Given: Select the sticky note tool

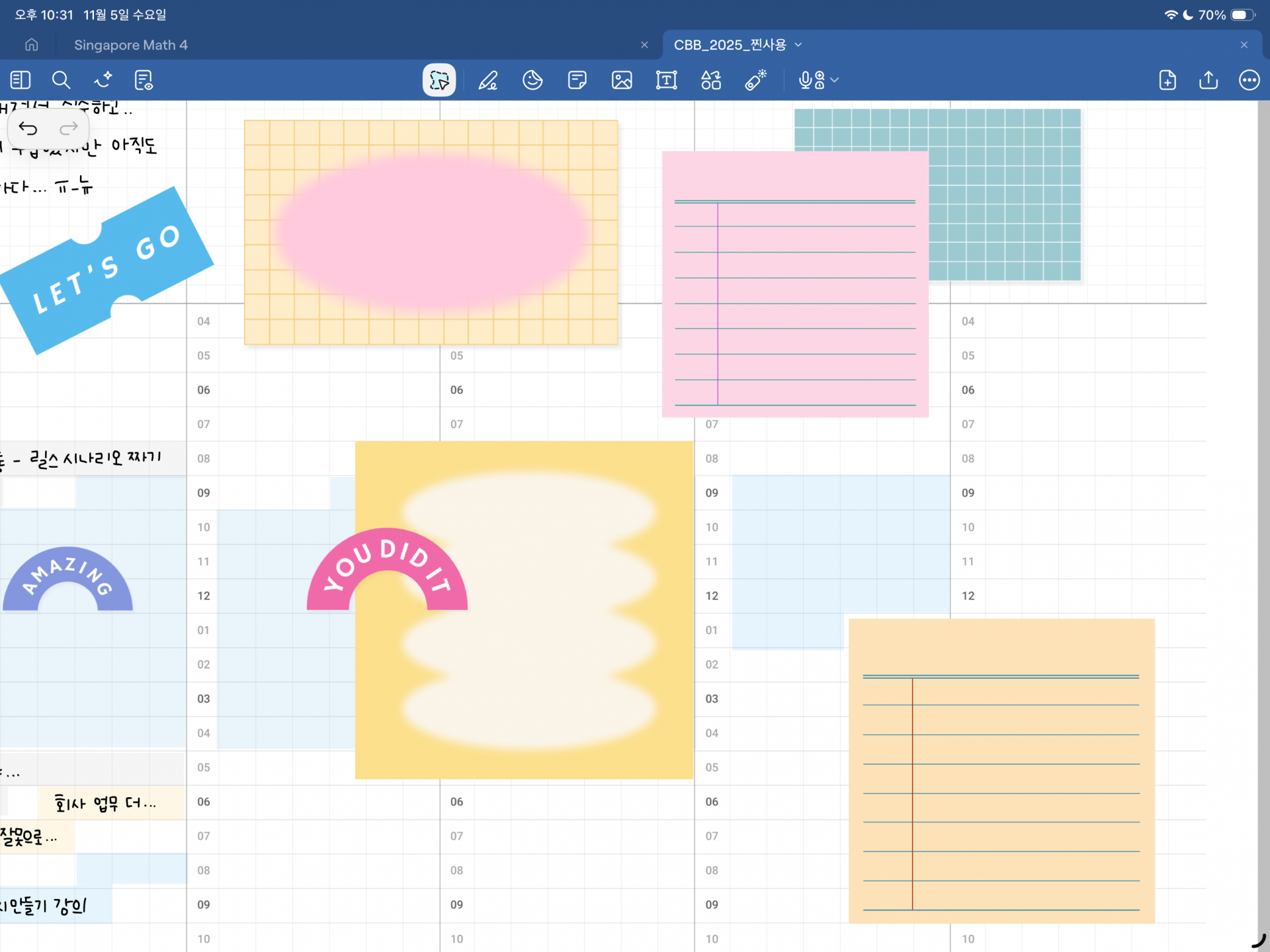Looking at the screenshot, I should pyautogui.click(x=577, y=80).
